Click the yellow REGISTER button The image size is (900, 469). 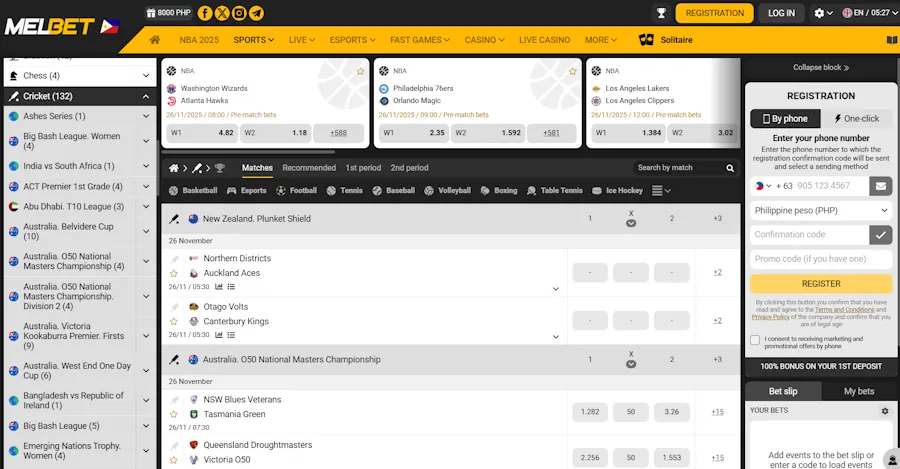pyautogui.click(x=821, y=284)
